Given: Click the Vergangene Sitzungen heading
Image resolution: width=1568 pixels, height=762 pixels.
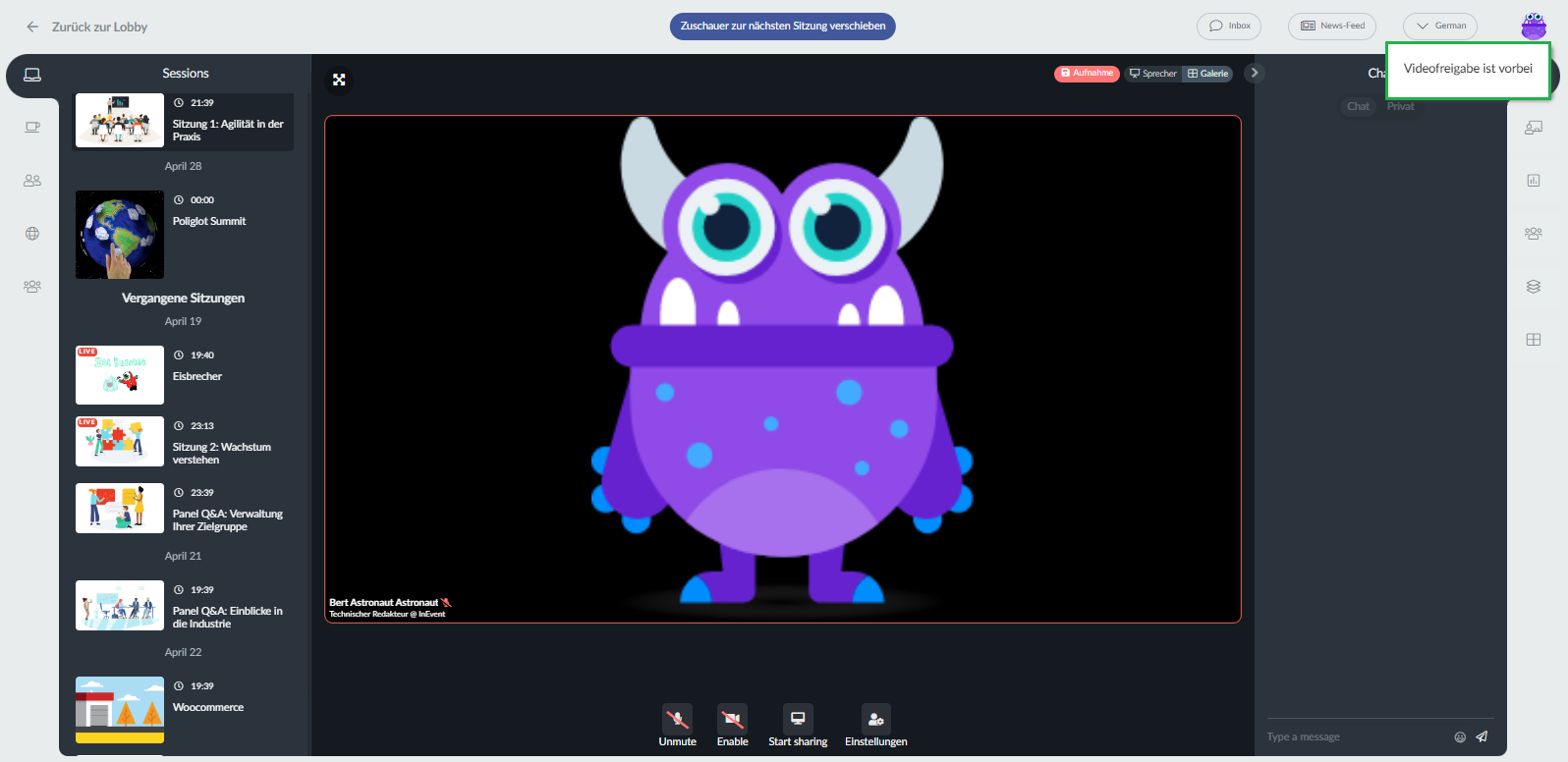Looking at the screenshot, I should coord(183,298).
